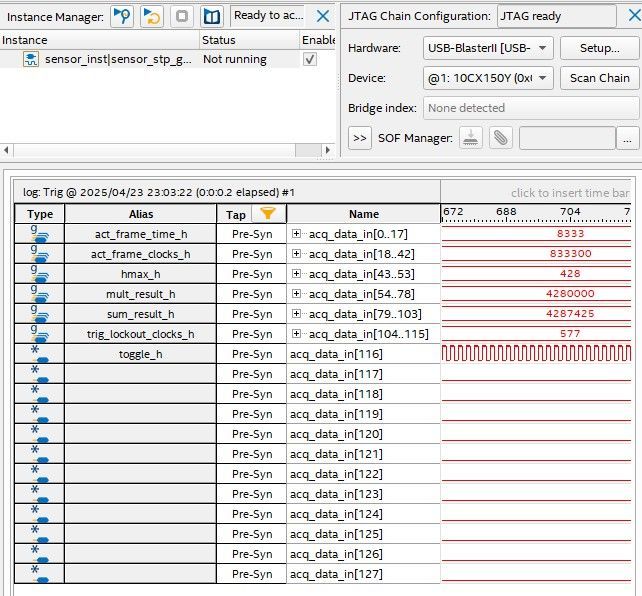Click SOF Manager program device icon
This screenshot has width=642, height=596.
tap(471, 138)
